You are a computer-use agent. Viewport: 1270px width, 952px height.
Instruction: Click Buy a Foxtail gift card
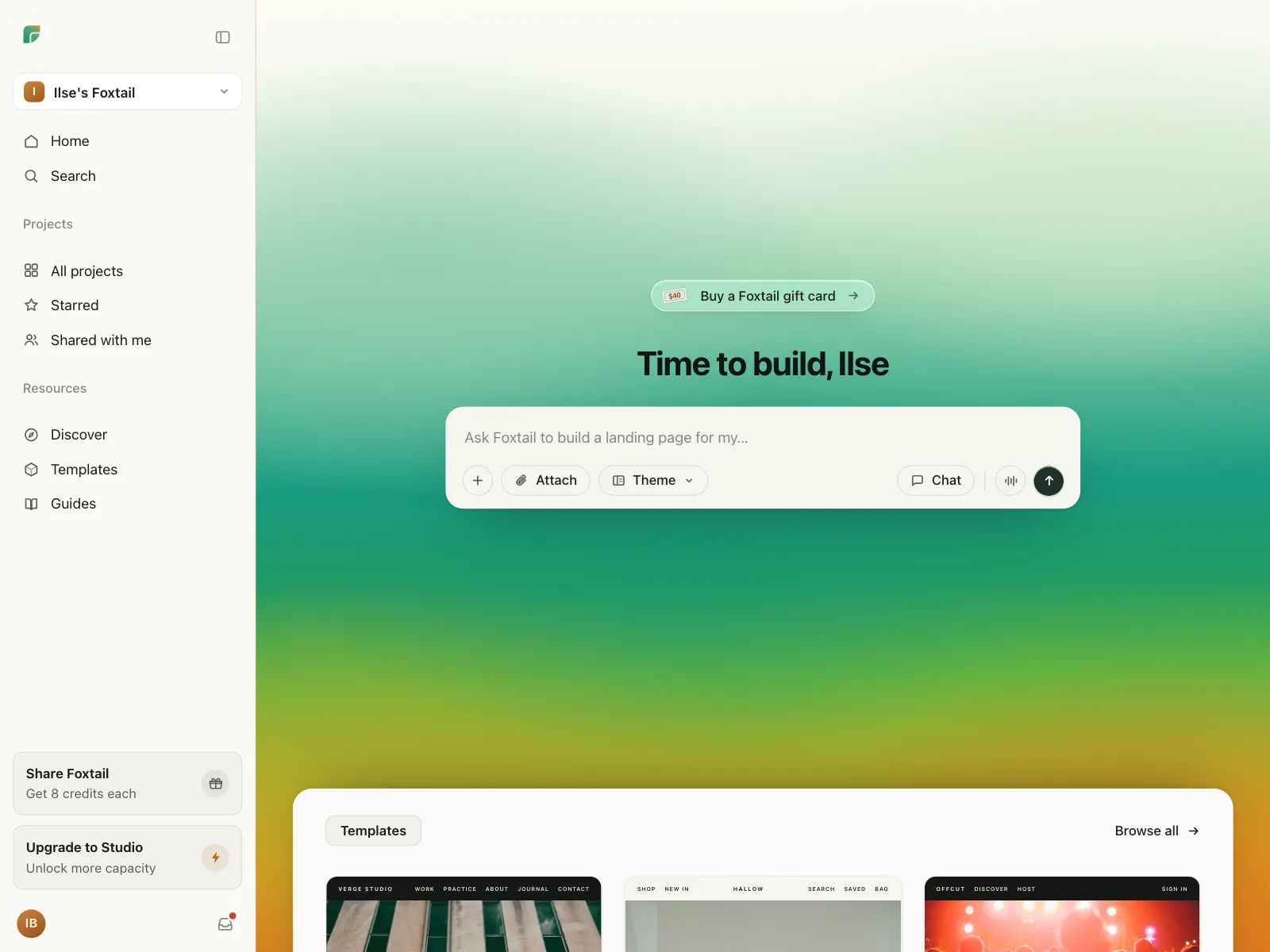tap(763, 296)
